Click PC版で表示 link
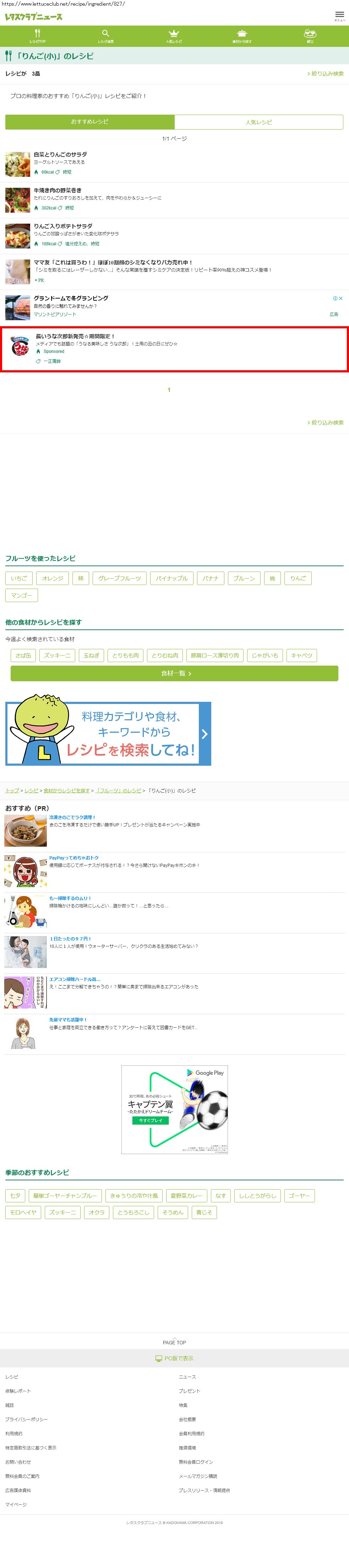The image size is (349, 1568). 175,1359
